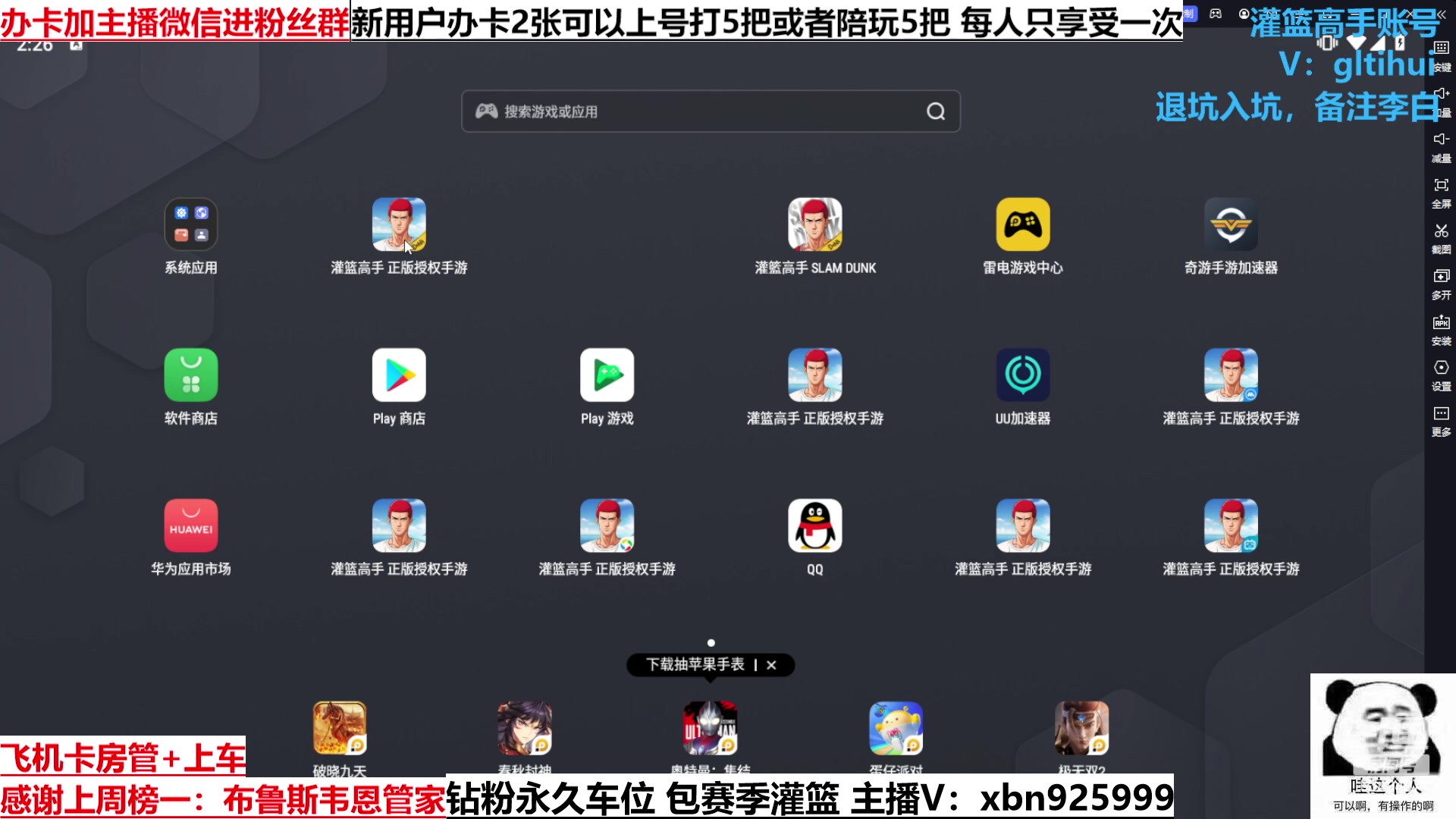
Task: Toggle fullscreen with the 全屏 sidebar icon
Action: pyautogui.click(x=1440, y=184)
